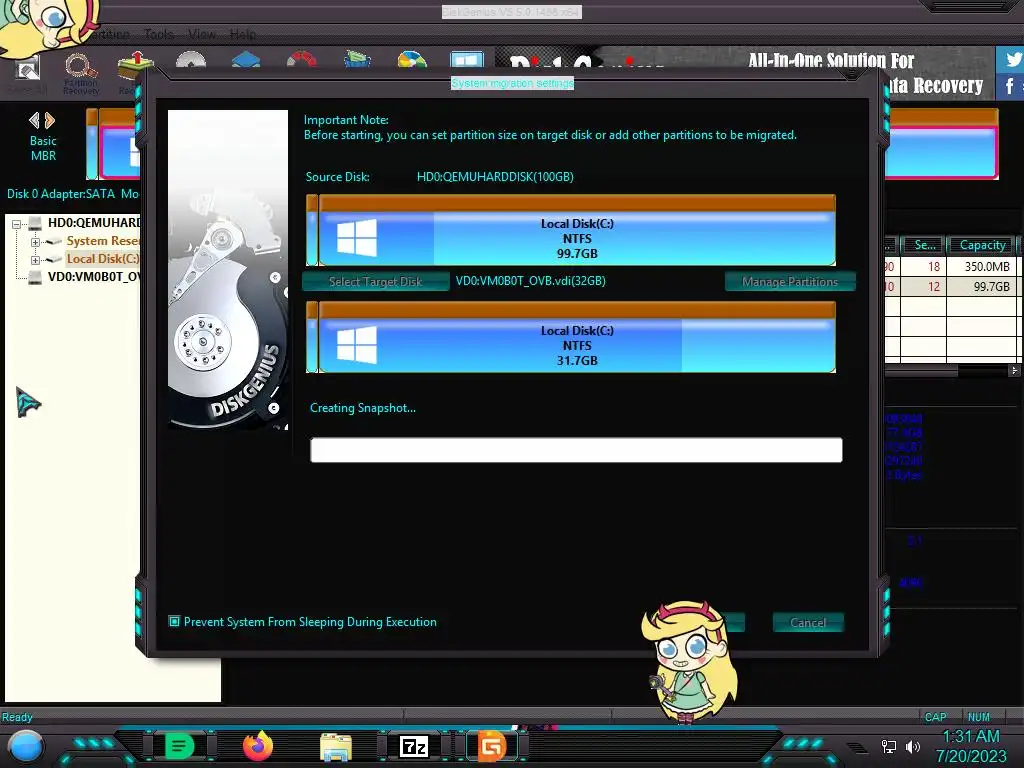Open 7-Zip from the taskbar

pyautogui.click(x=414, y=746)
